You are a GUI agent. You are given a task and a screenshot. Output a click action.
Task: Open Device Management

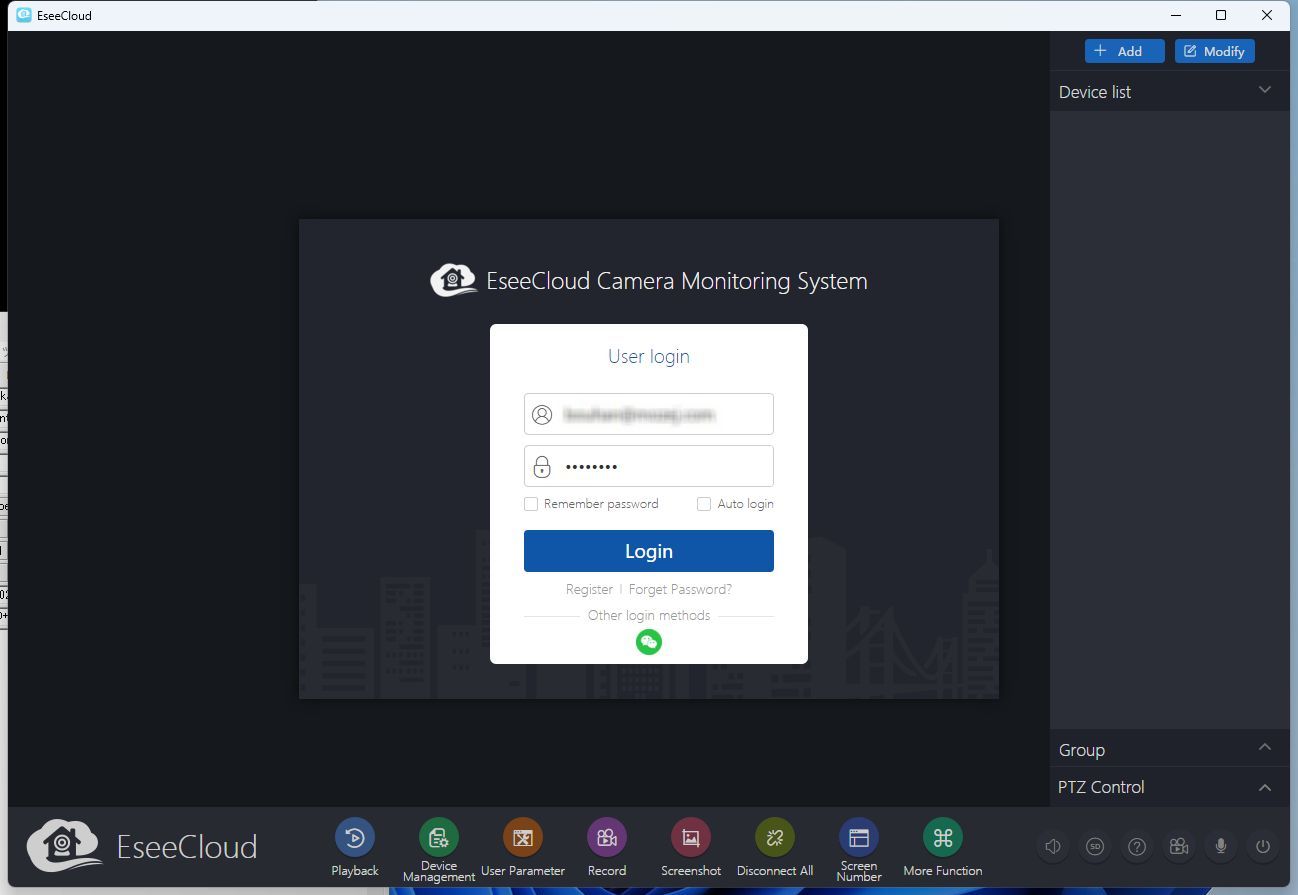[x=438, y=838]
